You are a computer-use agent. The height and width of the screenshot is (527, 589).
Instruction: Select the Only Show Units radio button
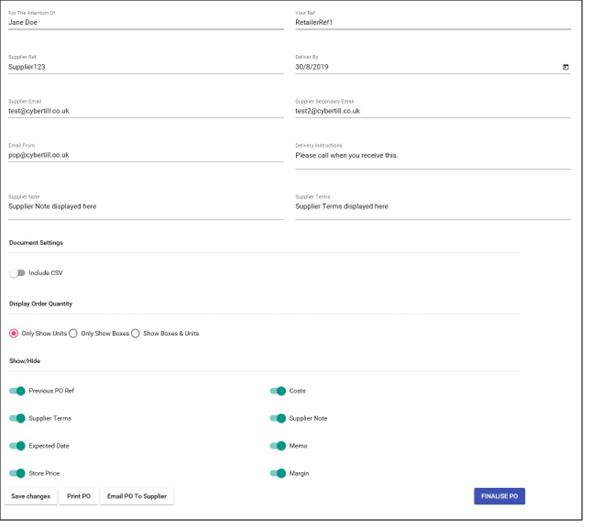14,334
